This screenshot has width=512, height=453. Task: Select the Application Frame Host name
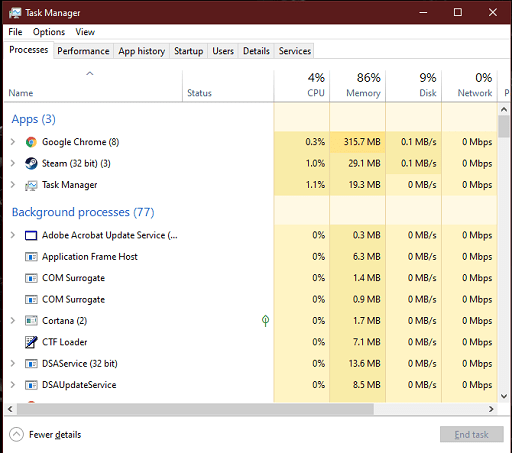pyautogui.click(x=90, y=257)
